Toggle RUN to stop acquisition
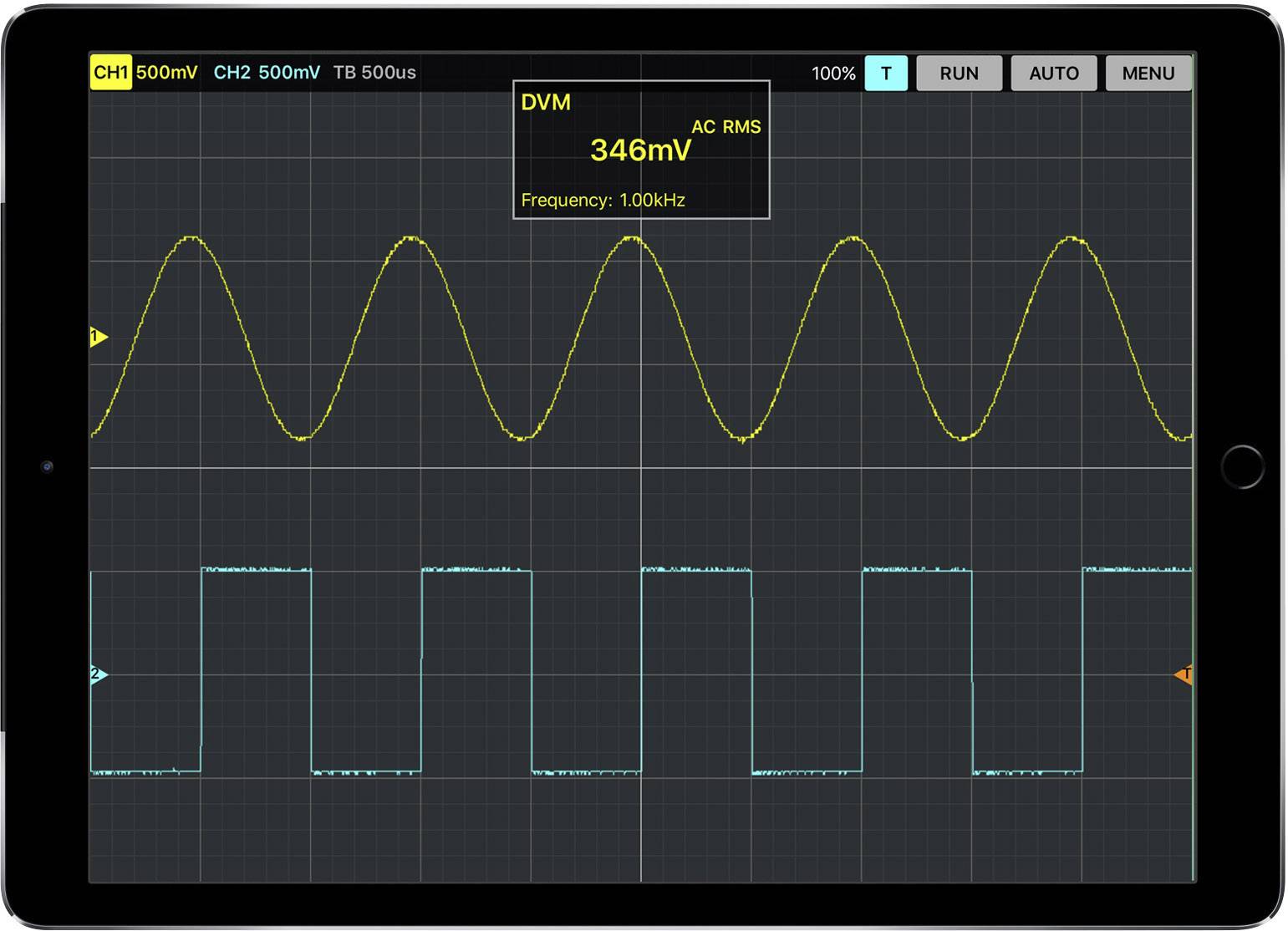The width and height of the screenshot is (1288, 931). [959, 73]
